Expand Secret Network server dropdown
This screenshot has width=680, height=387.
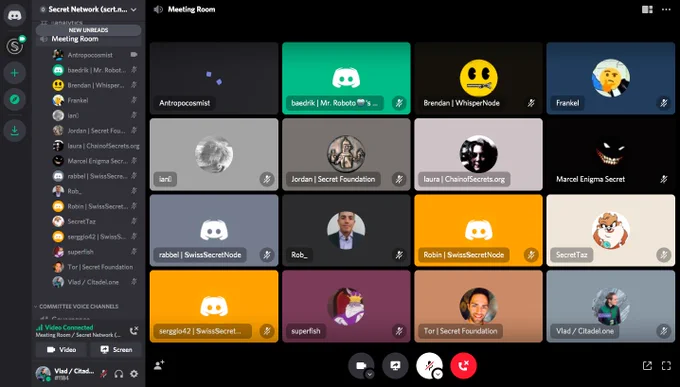(133, 9)
